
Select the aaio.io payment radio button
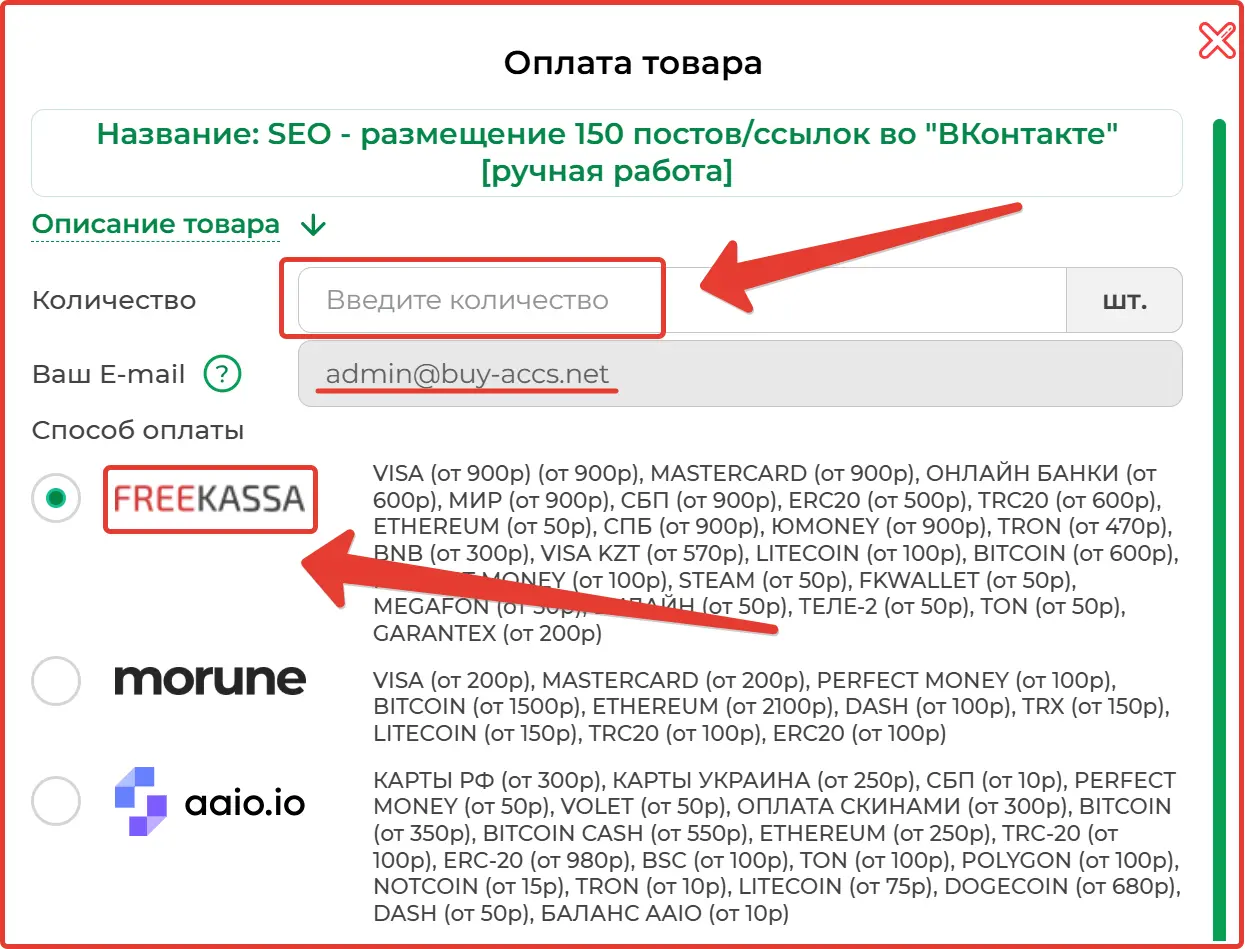(56, 801)
